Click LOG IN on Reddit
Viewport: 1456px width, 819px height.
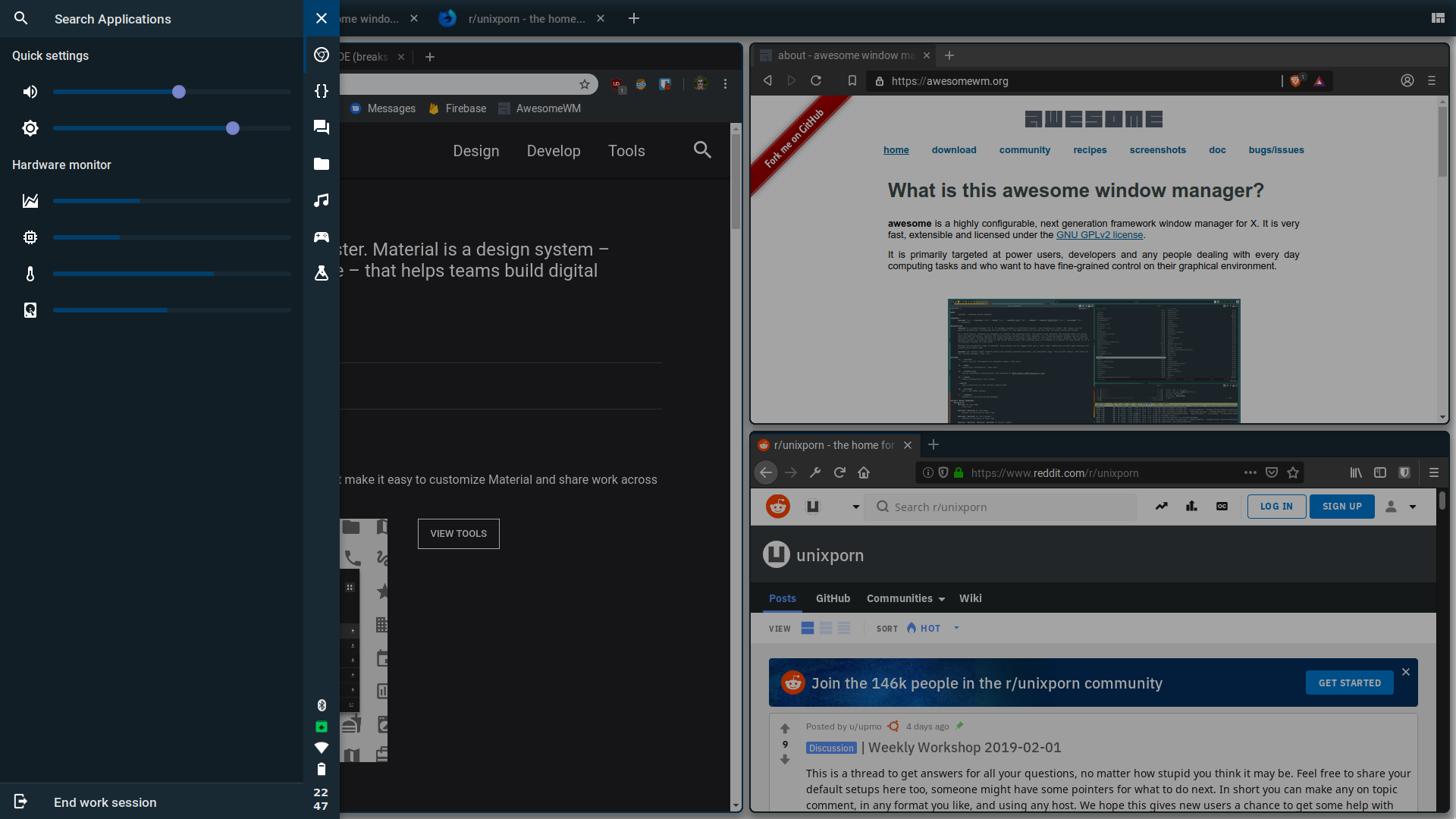1276,507
